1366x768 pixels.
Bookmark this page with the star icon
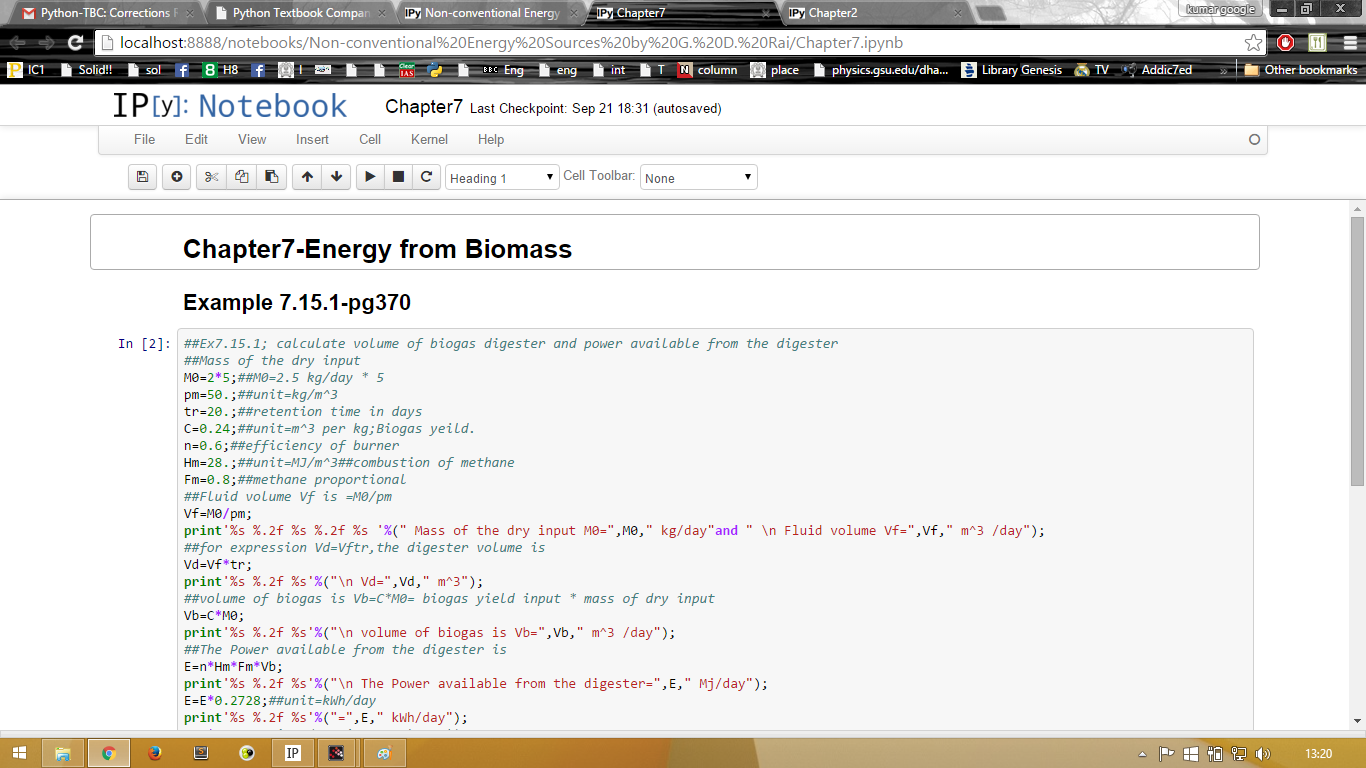click(1253, 43)
